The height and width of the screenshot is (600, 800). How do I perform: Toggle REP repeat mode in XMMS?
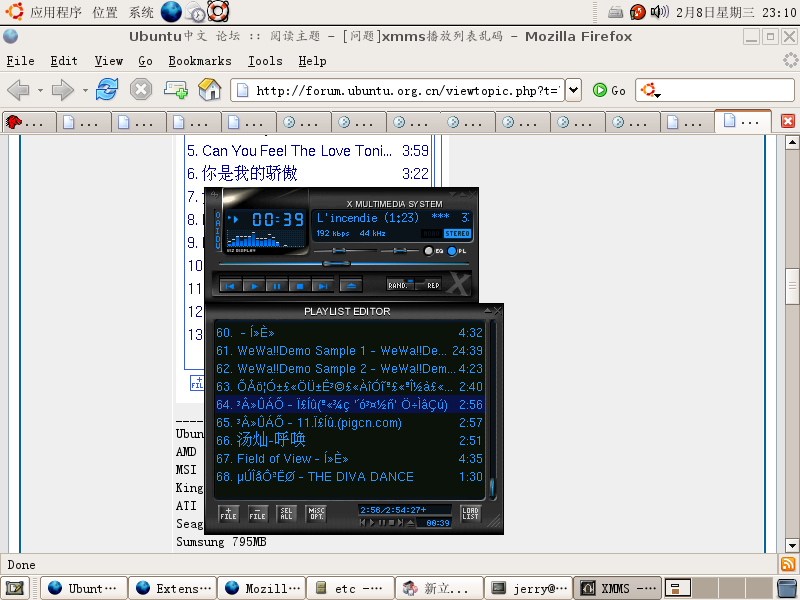[x=429, y=285]
